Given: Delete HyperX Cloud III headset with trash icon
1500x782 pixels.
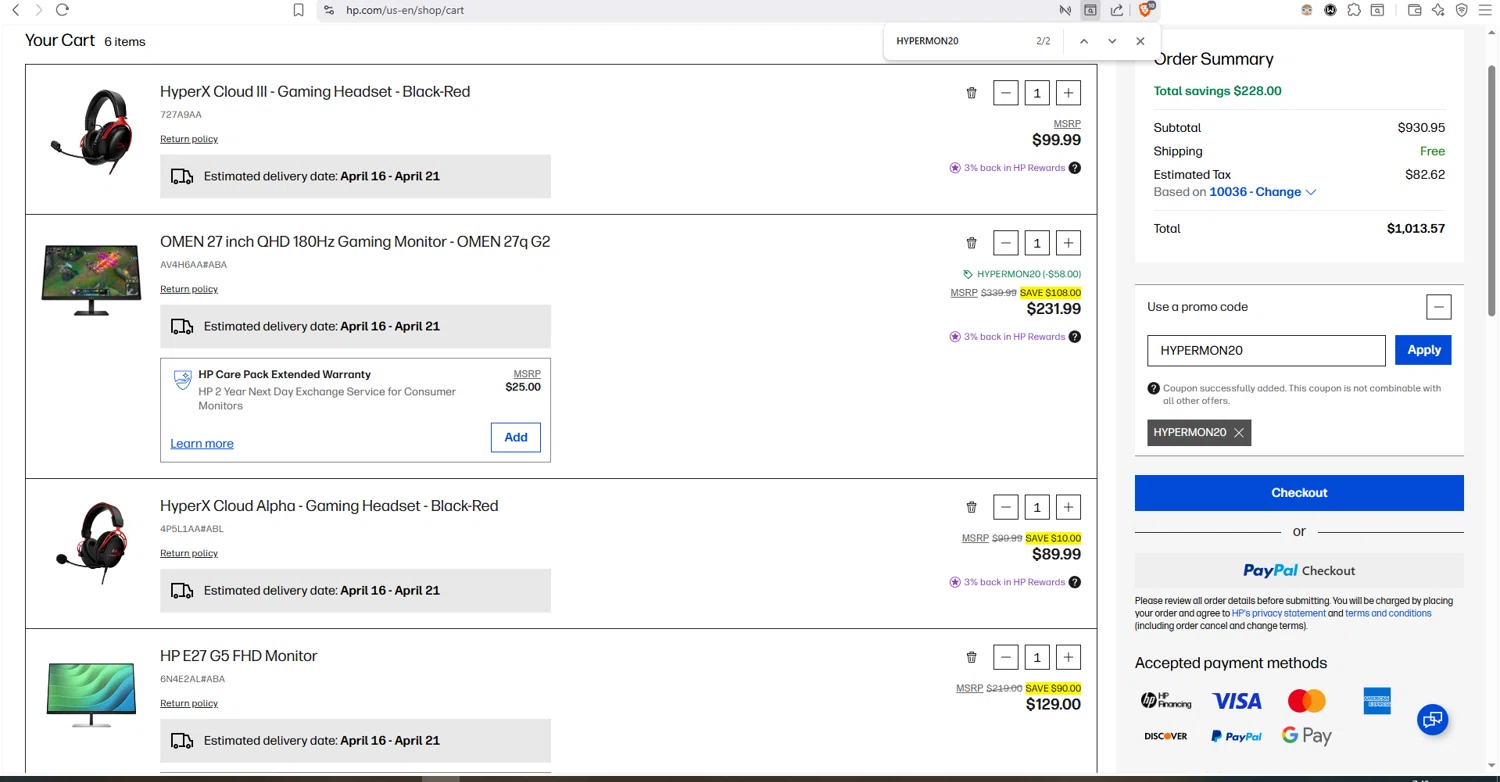Looking at the screenshot, I should pos(971,93).
